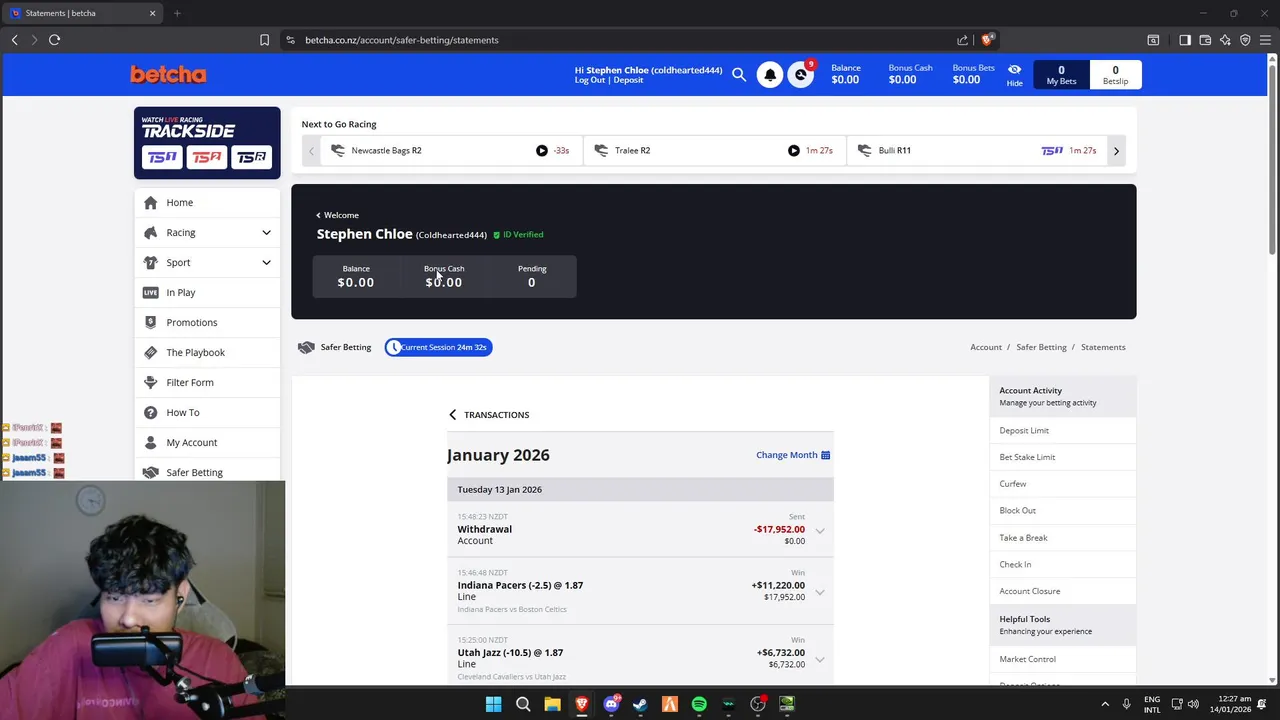
Task: Open the Change Month calendar picker
Action: coord(793,455)
